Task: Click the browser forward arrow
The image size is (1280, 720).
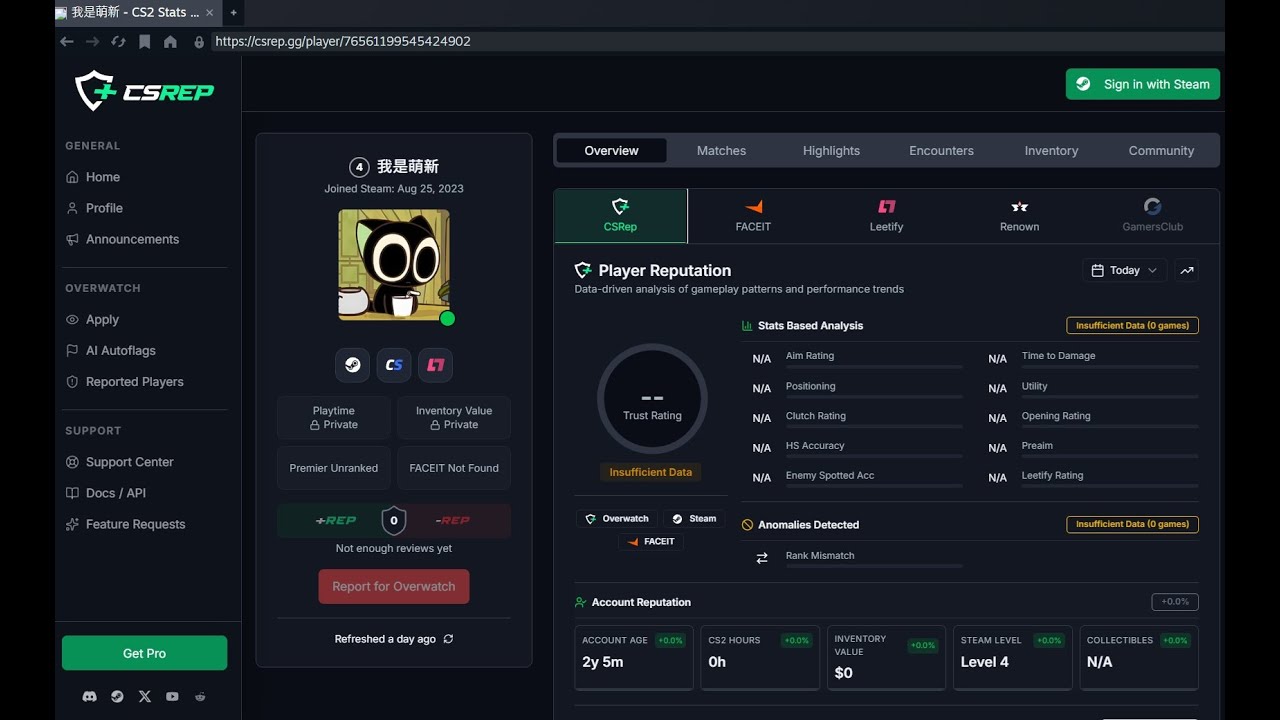Action: tap(93, 41)
